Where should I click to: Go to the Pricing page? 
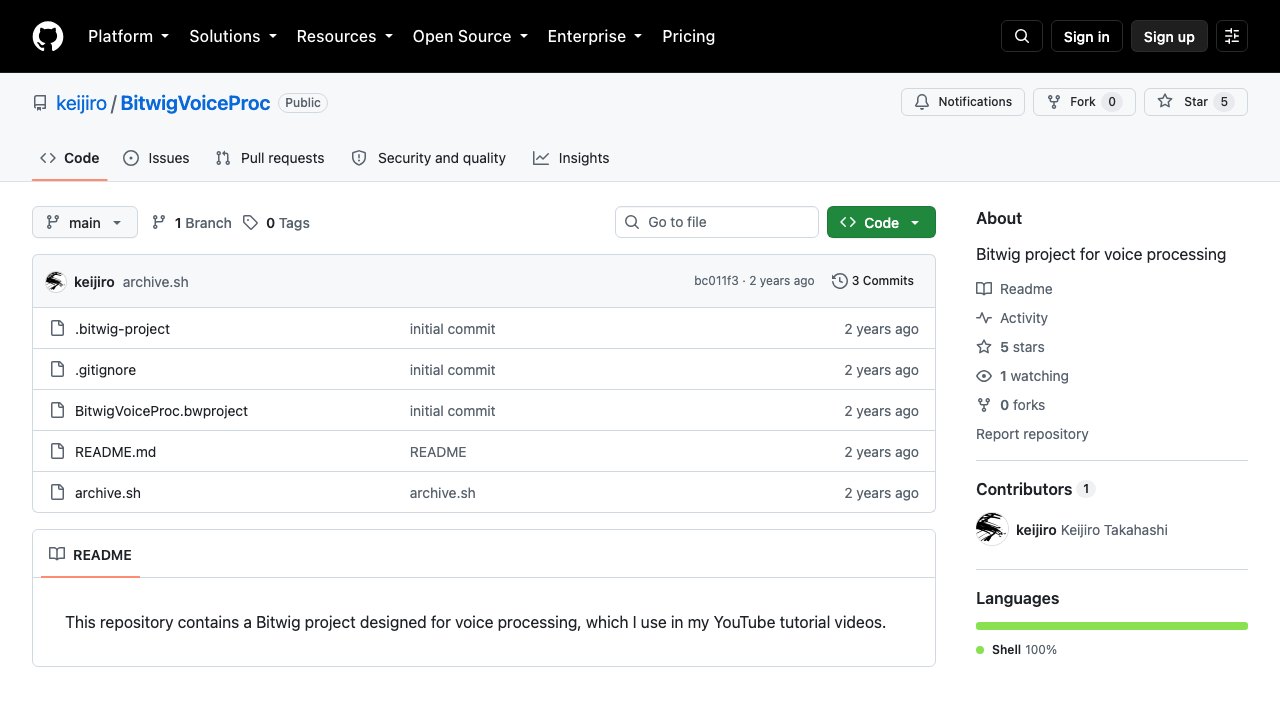(689, 36)
